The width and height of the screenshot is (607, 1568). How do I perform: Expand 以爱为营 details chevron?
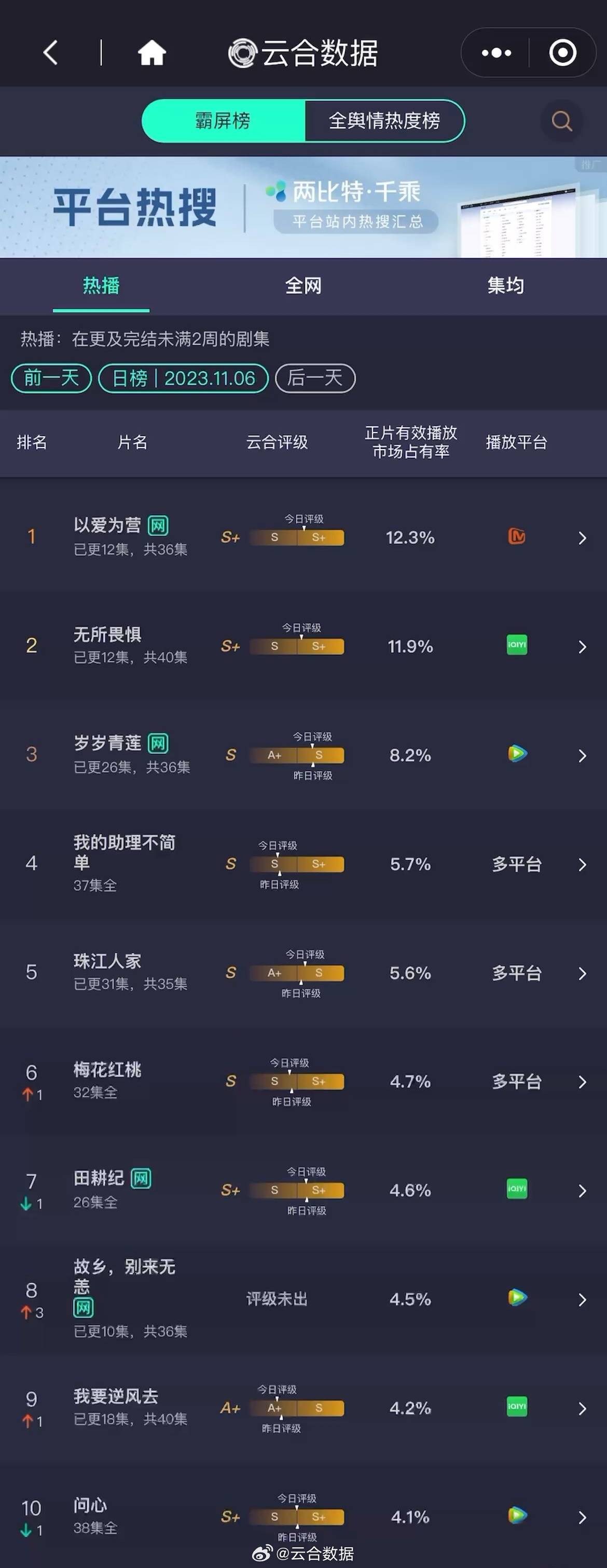[x=582, y=538]
